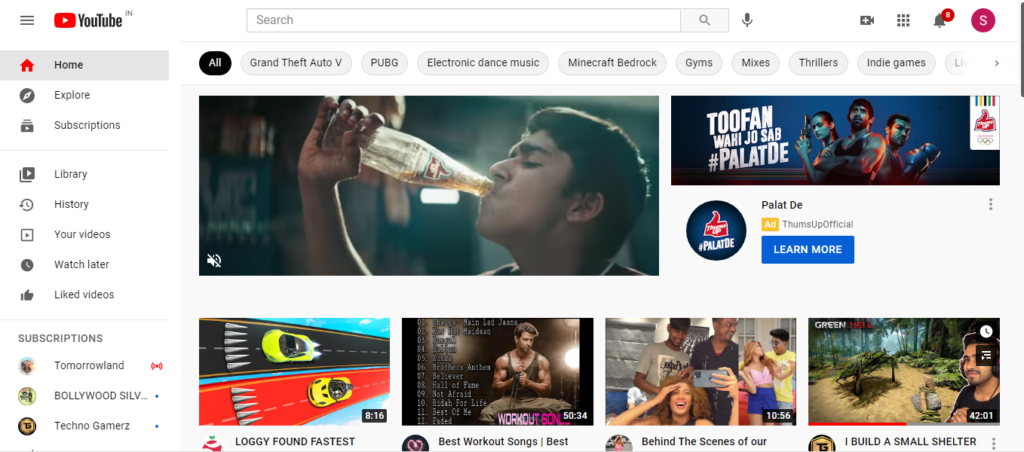Click the LEARN MORE button
This screenshot has height=452, width=1024.
click(807, 250)
